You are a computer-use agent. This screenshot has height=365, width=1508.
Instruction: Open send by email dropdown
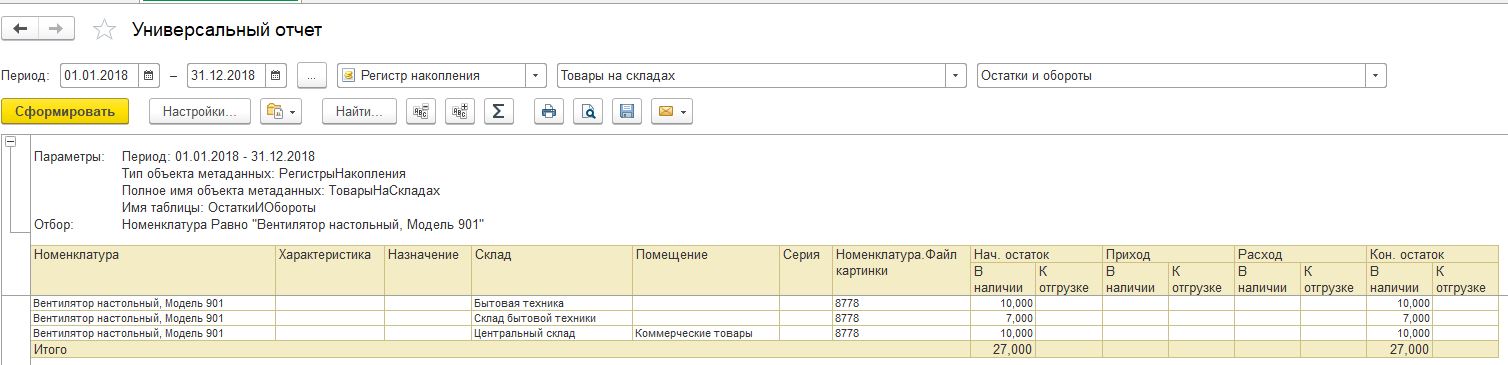pyautogui.click(x=671, y=112)
